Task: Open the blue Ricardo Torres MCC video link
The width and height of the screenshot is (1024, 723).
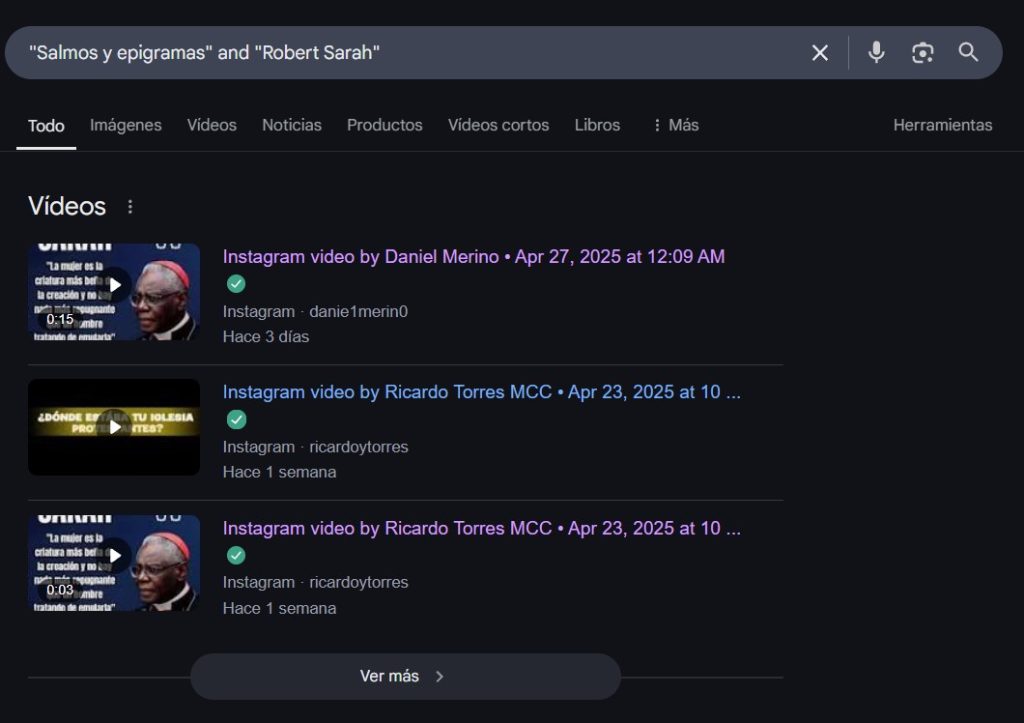Action: point(481,392)
